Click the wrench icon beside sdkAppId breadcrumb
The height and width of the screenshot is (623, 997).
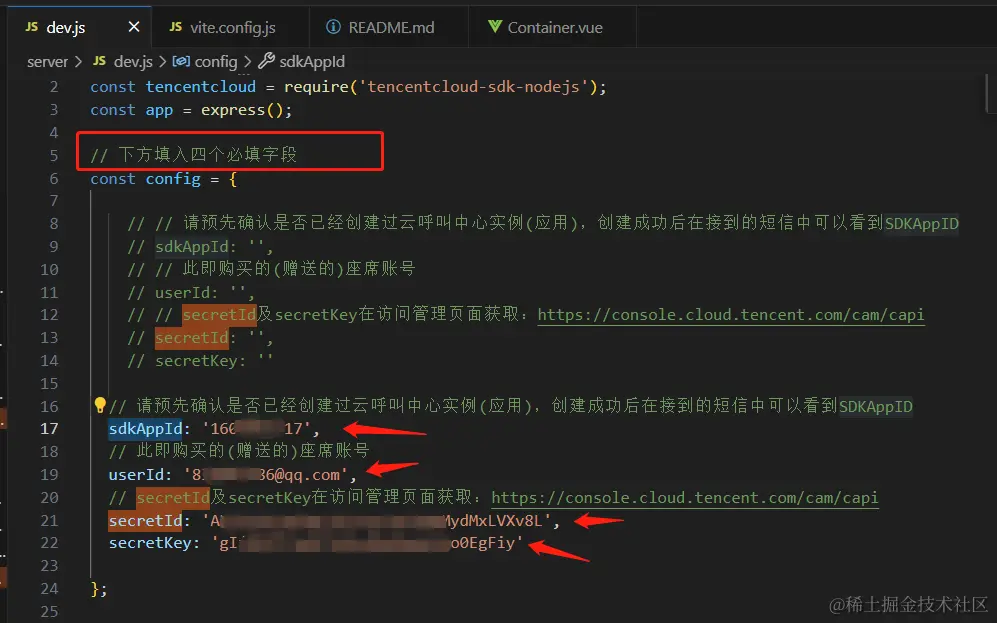coord(266,61)
